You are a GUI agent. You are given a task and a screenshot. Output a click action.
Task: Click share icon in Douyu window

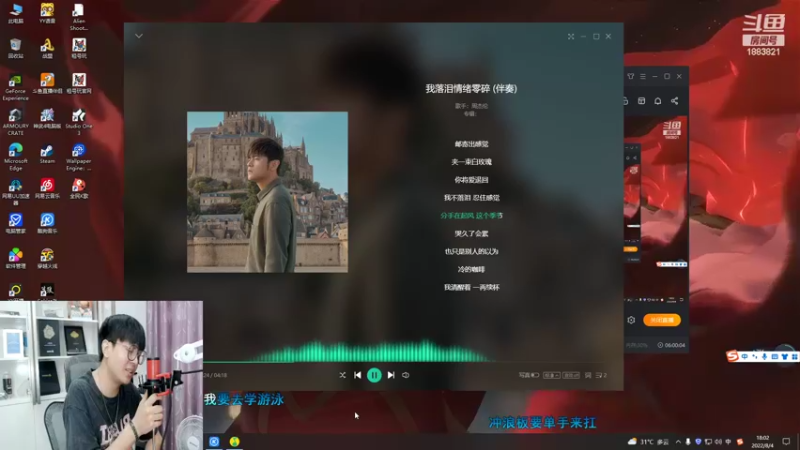674,101
